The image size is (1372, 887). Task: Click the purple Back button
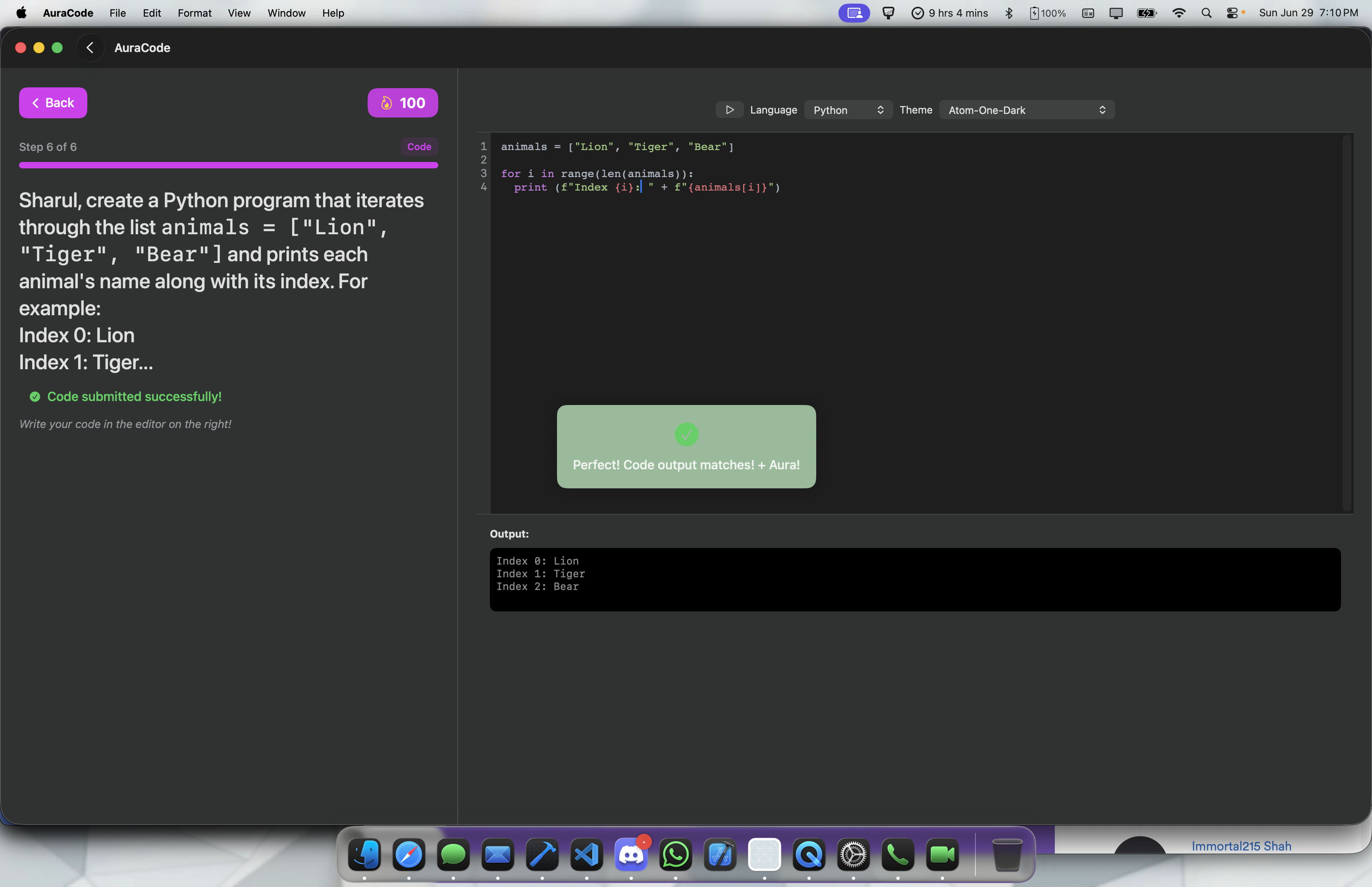(x=53, y=103)
